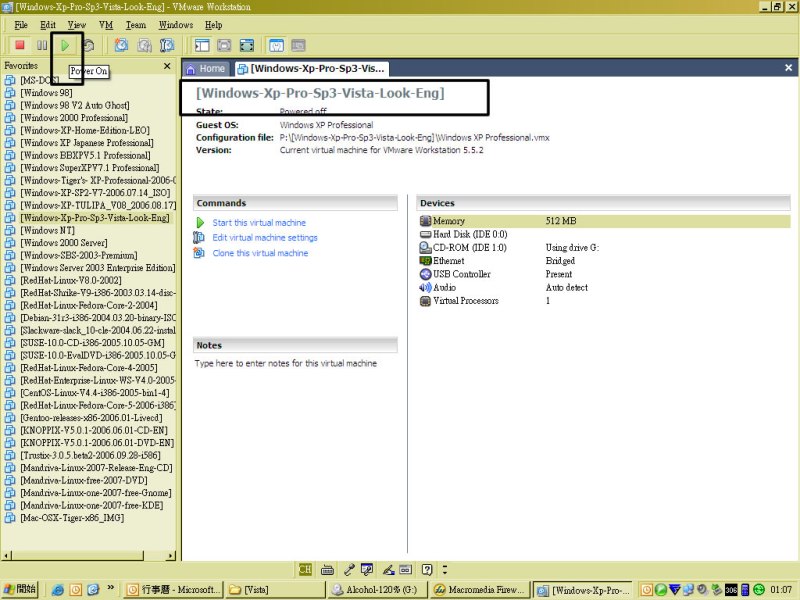The height and width of the screenshot is (600, 800).
Task: Open the File menu
Action: coord(21,24)
